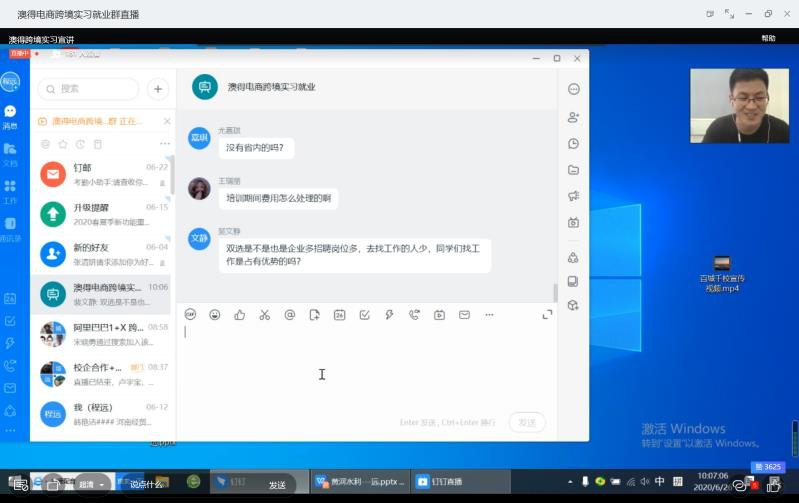Open 黄河水利 pptx in the taskbar
This screenshot has width=799, height=503.
point(360,481)
